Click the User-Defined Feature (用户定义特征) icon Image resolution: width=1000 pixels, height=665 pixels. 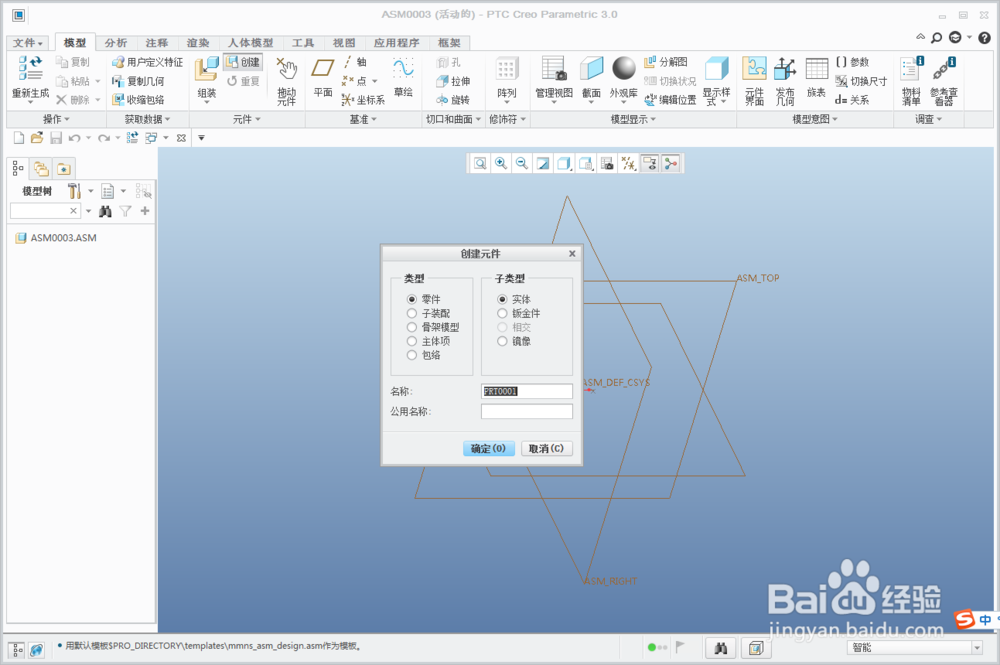(118, 62)
